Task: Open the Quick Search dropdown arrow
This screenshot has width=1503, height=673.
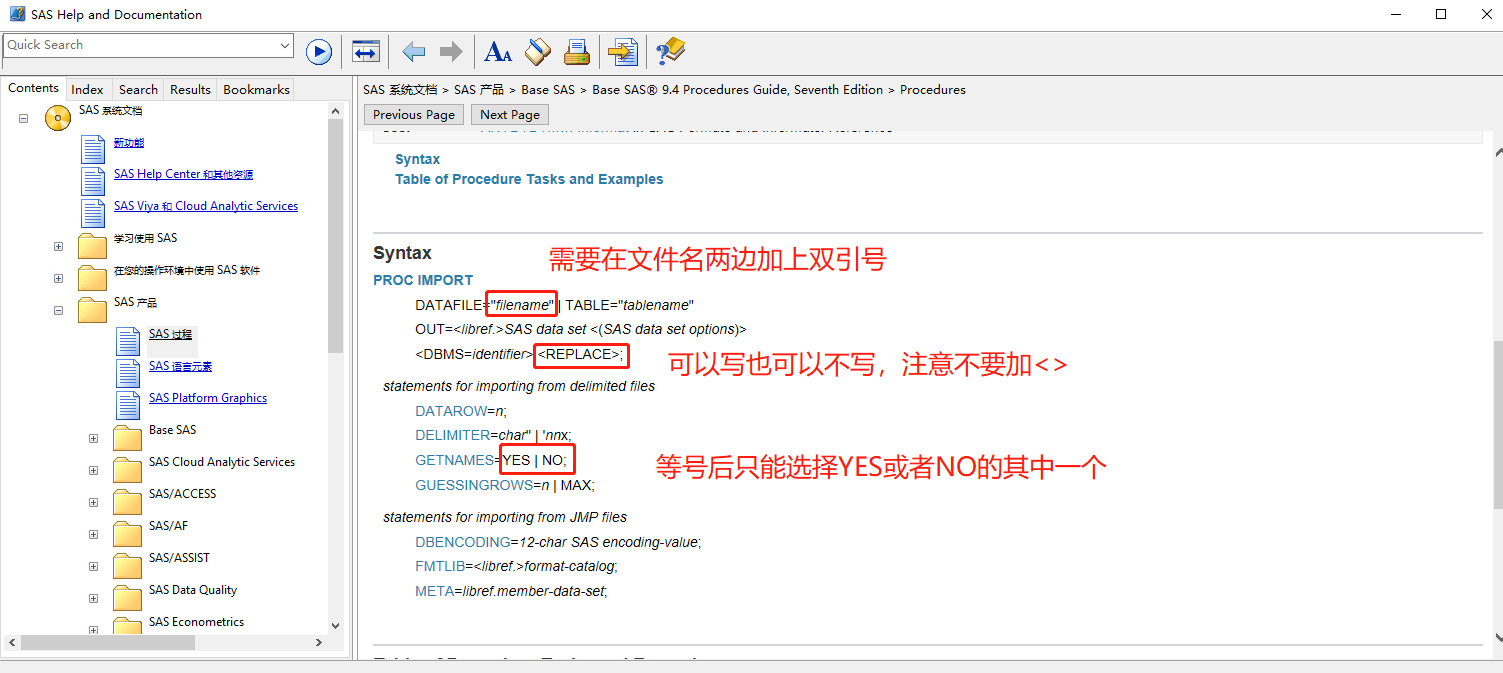Action: 285,45
